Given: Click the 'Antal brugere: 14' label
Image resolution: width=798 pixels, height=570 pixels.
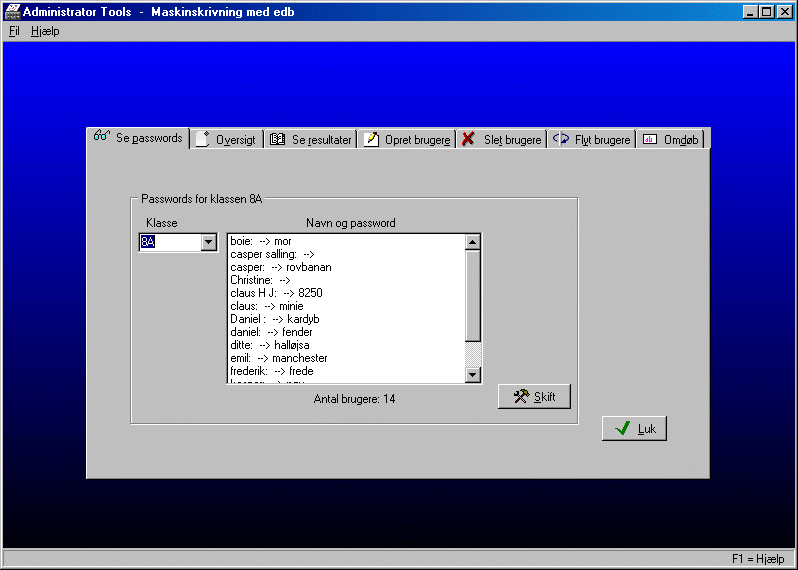Looking at the screenshot, I should 354,399.
